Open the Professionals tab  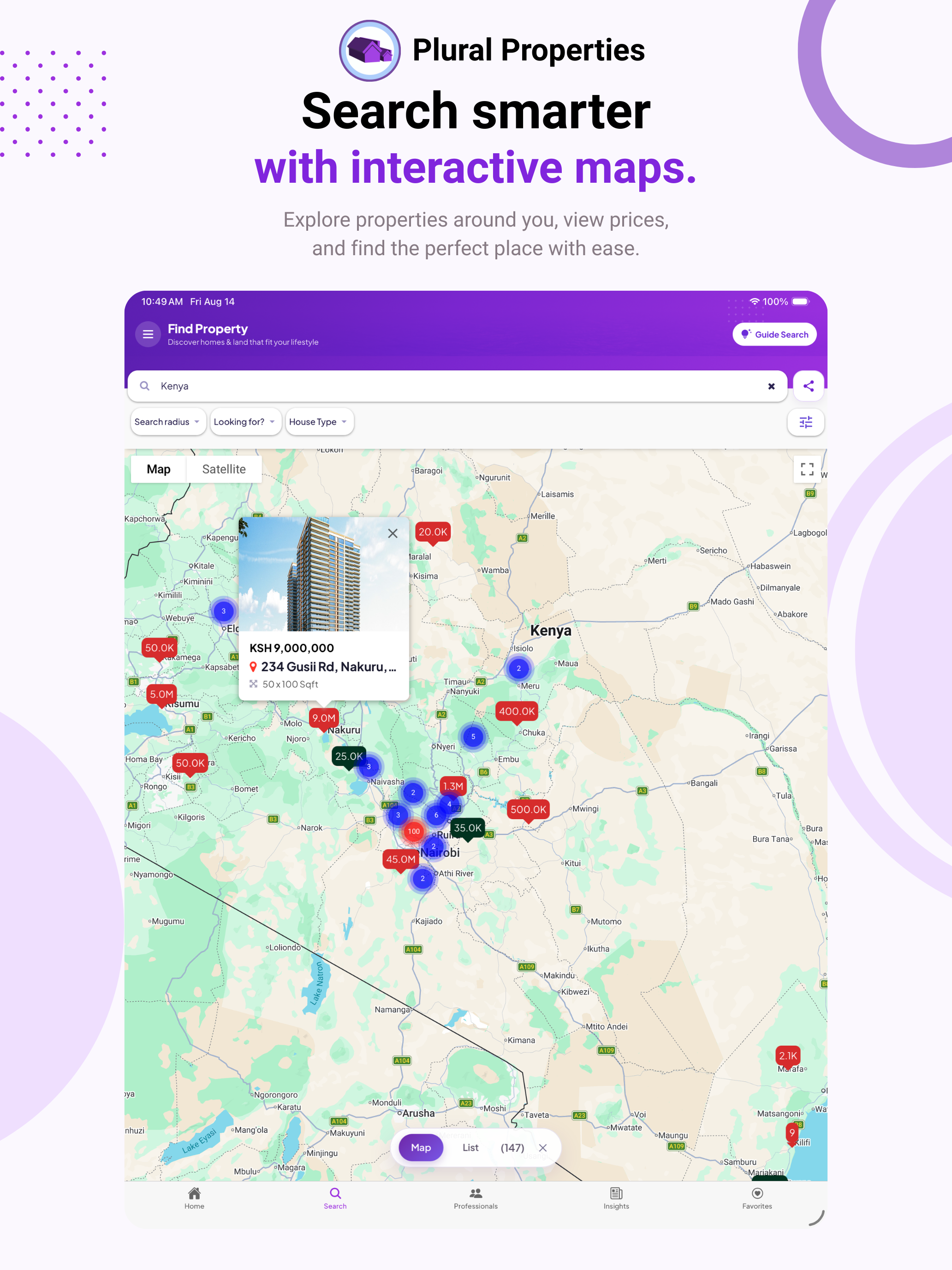tap(476, 1199)
